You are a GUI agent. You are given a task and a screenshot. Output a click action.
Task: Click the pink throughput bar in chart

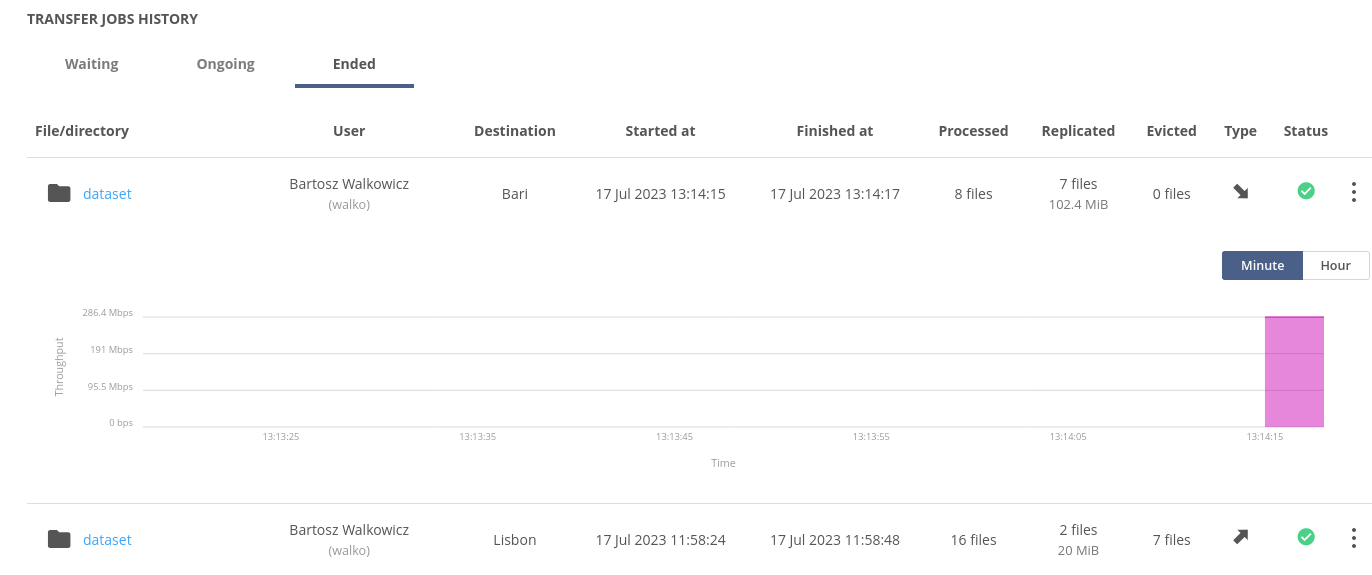(x=1294, y=372)
